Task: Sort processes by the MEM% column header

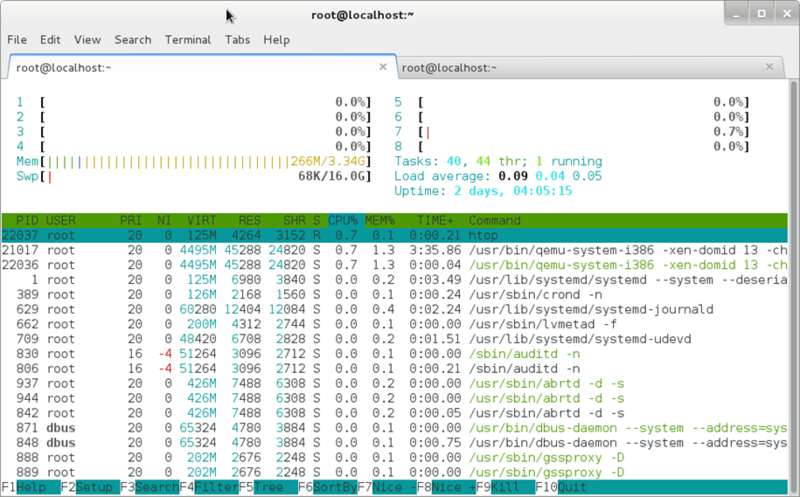Action: tap(379, 220)
